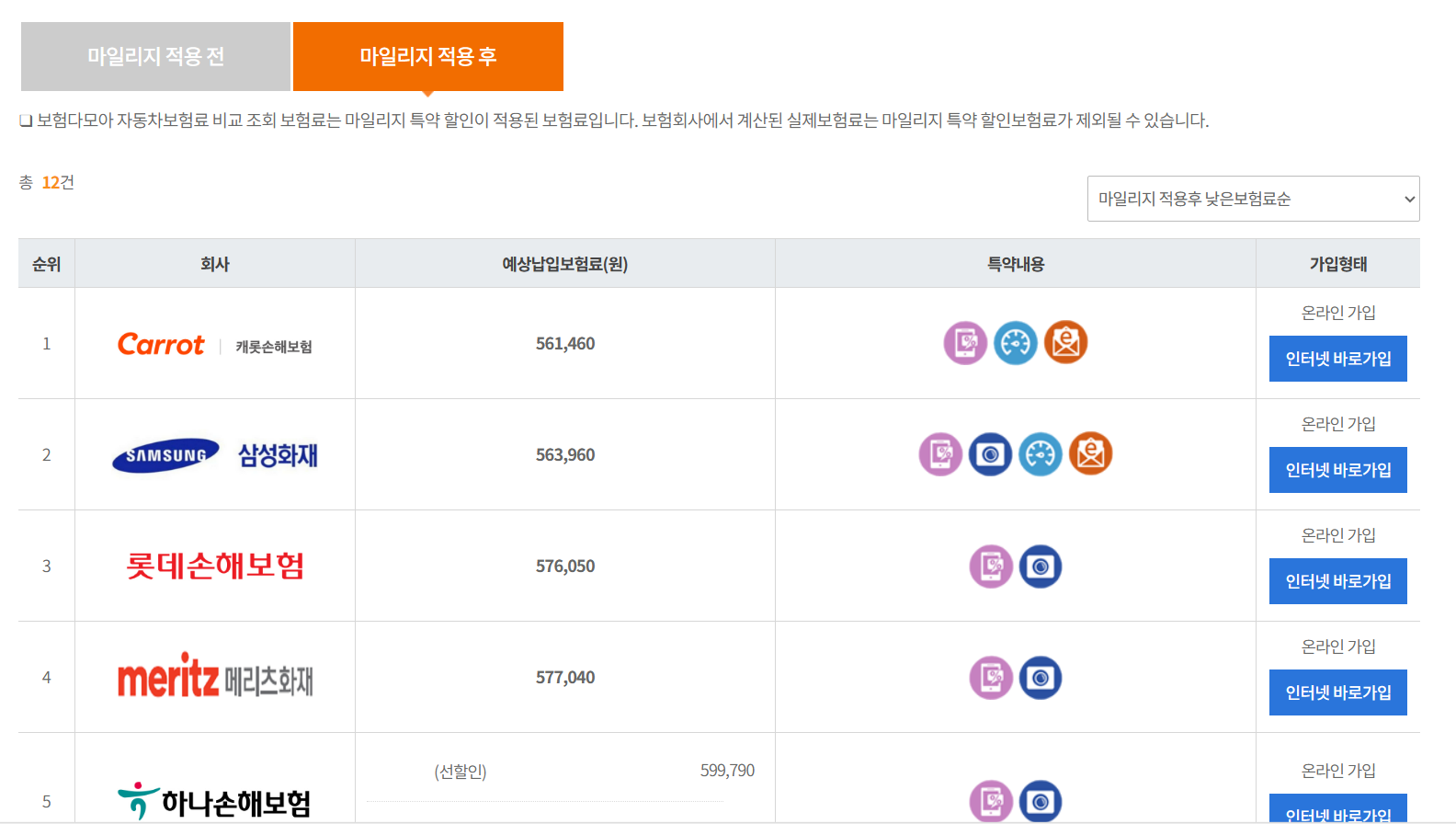Viewport: 1456px width, 824px height.
Task: Click the pink mobile discount icon in Carrot row
Action: [x=965, y=343]
